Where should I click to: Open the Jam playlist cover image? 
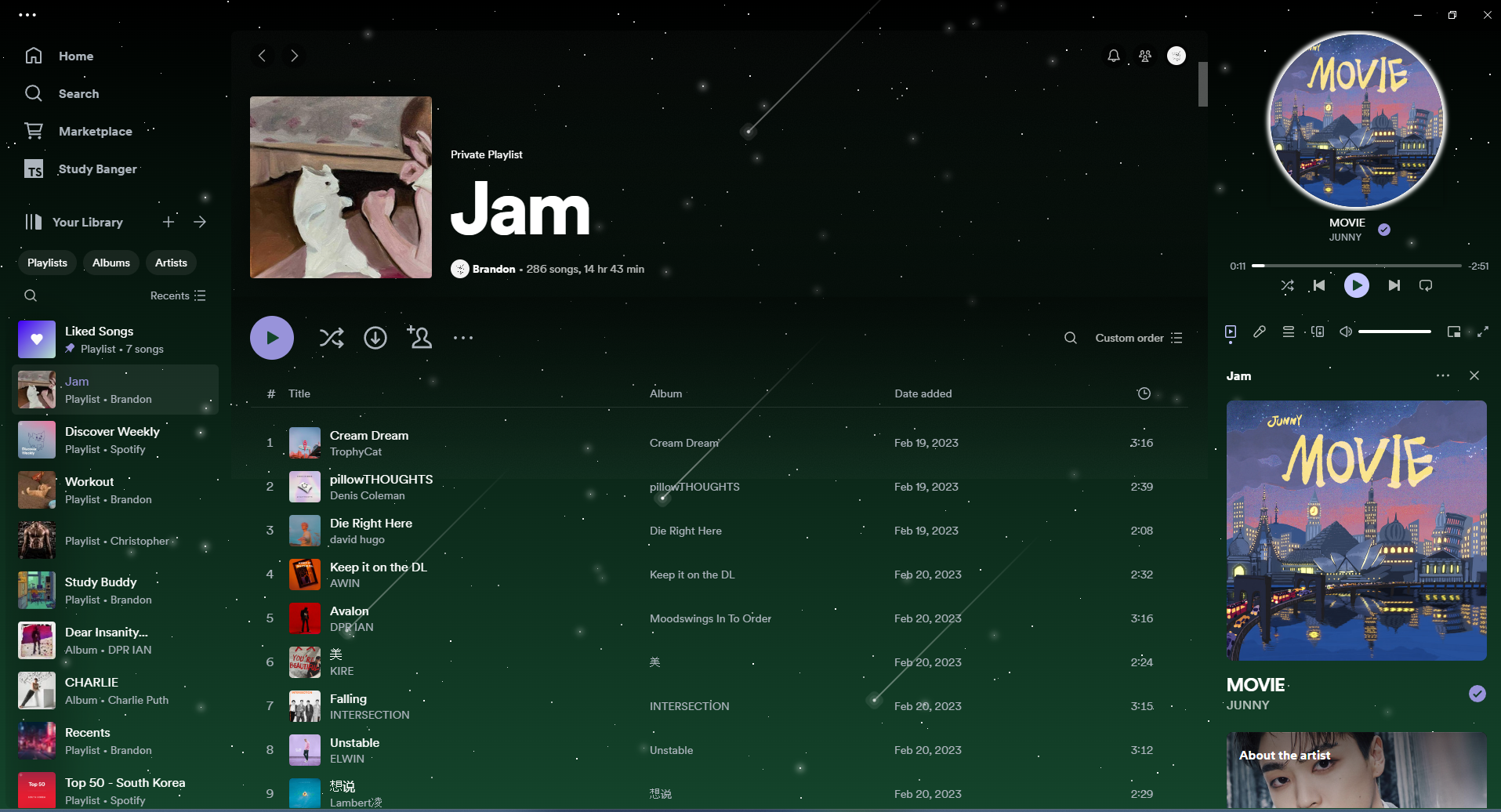pyautogui.click(x=341, y=187)
